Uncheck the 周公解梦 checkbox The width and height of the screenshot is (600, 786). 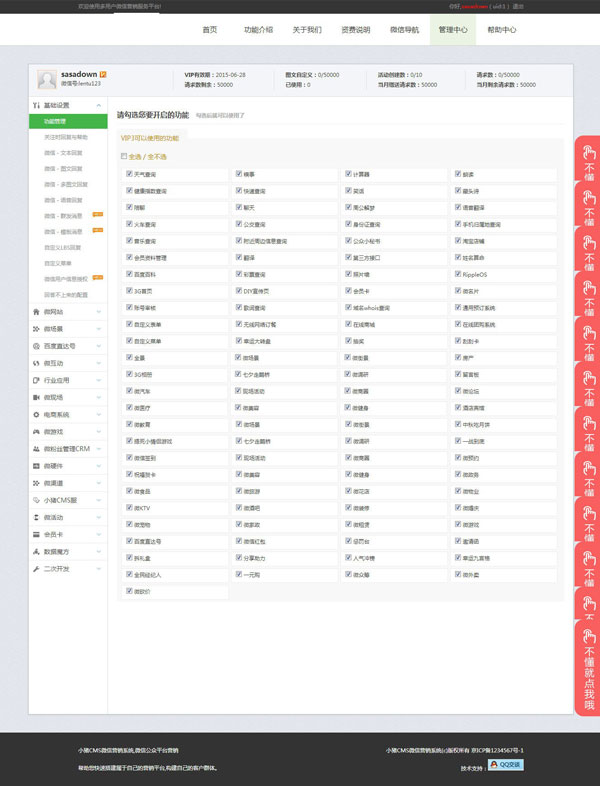click(x=348, y=207)
